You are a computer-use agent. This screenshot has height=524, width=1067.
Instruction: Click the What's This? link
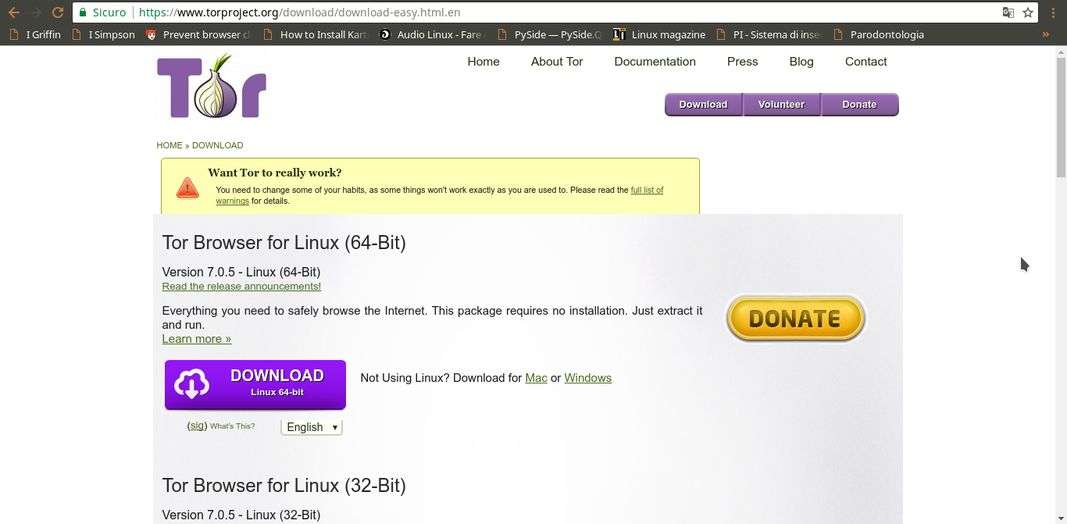tap(232, 426)
